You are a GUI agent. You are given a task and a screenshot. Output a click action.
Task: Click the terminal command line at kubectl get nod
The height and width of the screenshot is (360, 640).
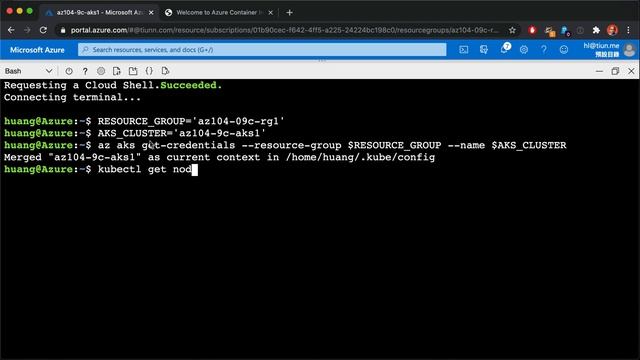(x=101, y=169)
